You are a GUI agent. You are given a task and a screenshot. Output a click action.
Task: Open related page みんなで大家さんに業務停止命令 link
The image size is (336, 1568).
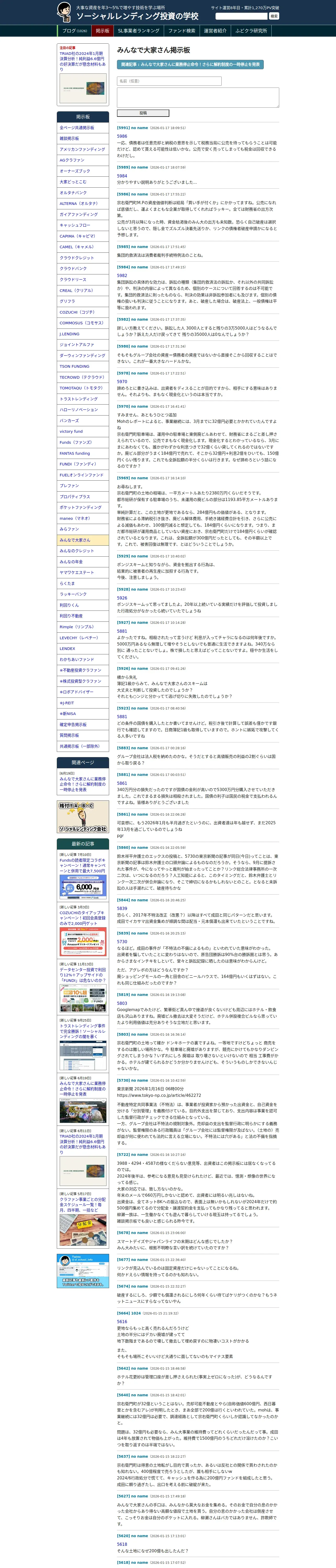click(82, 784)
